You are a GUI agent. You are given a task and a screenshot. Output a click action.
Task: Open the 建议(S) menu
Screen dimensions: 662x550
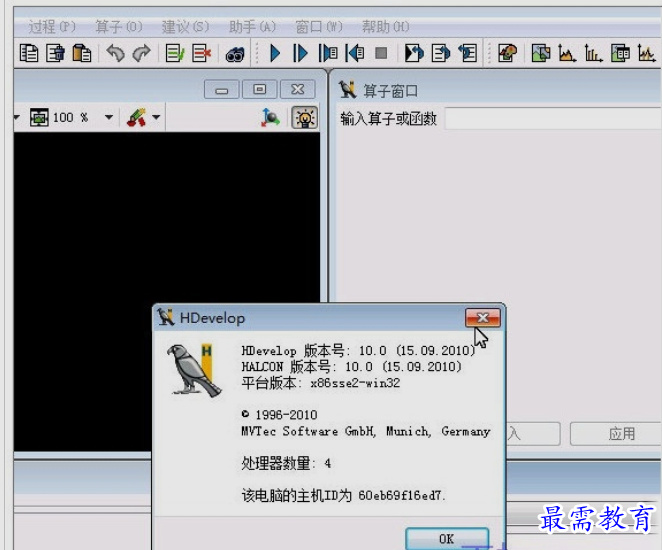pos(185,27)
